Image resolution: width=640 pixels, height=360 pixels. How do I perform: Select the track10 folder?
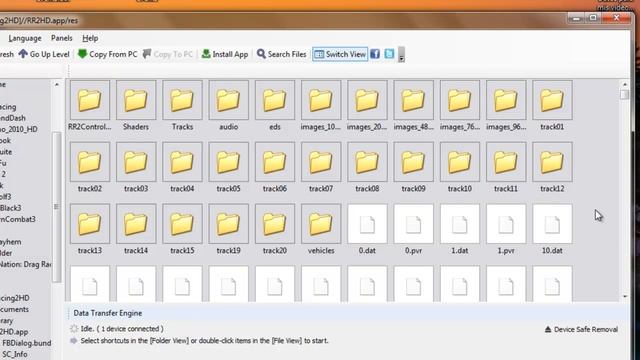tap(460, 162)
